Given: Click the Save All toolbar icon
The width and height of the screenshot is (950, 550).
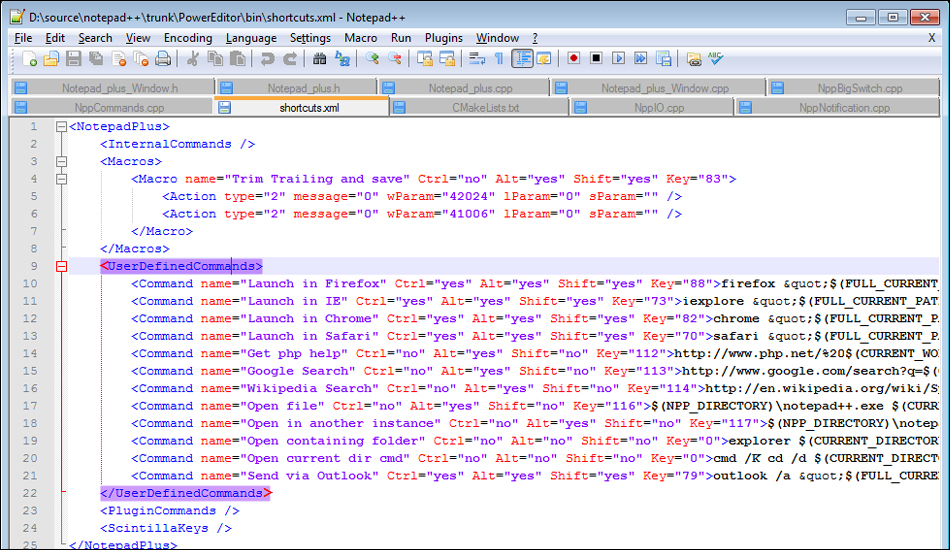Looking at the screenshot, I should 96,59.
